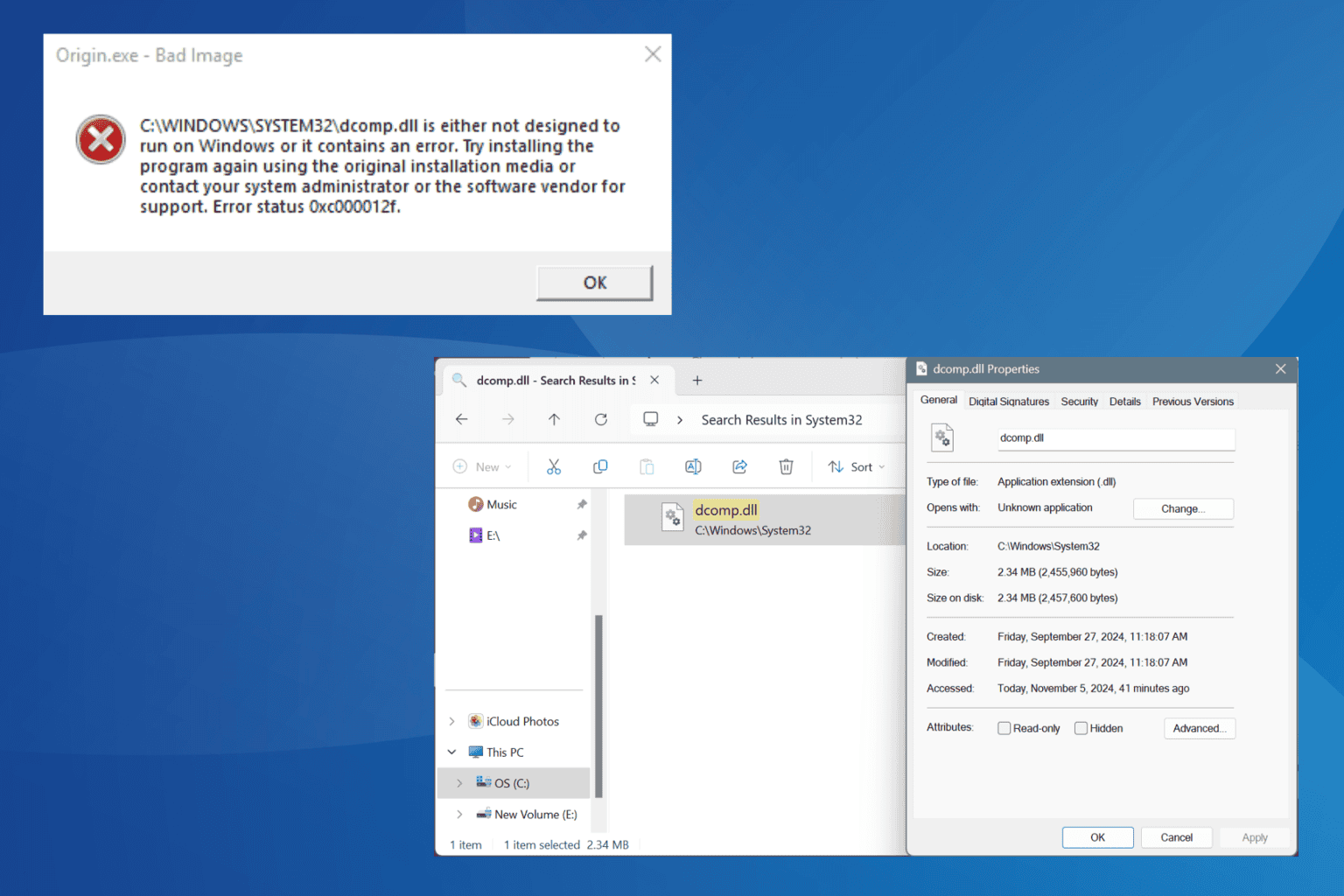Click the search magnifier icon in Explorer tab

458,380
